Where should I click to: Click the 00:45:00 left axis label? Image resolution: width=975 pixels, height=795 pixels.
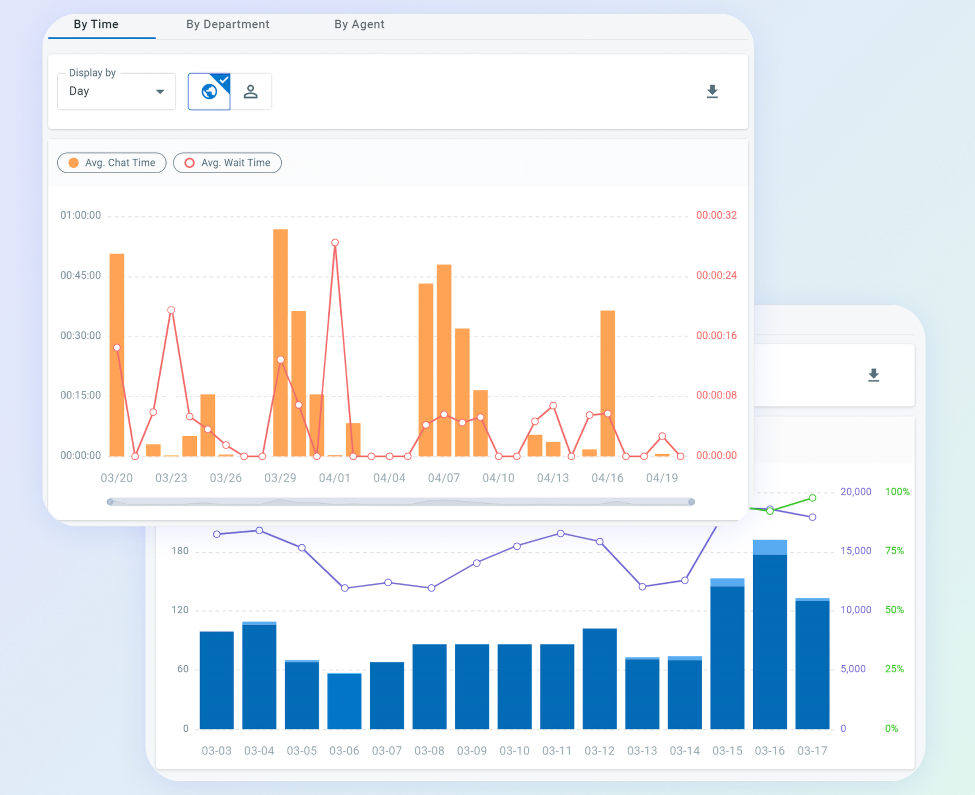tap(80, 275)
